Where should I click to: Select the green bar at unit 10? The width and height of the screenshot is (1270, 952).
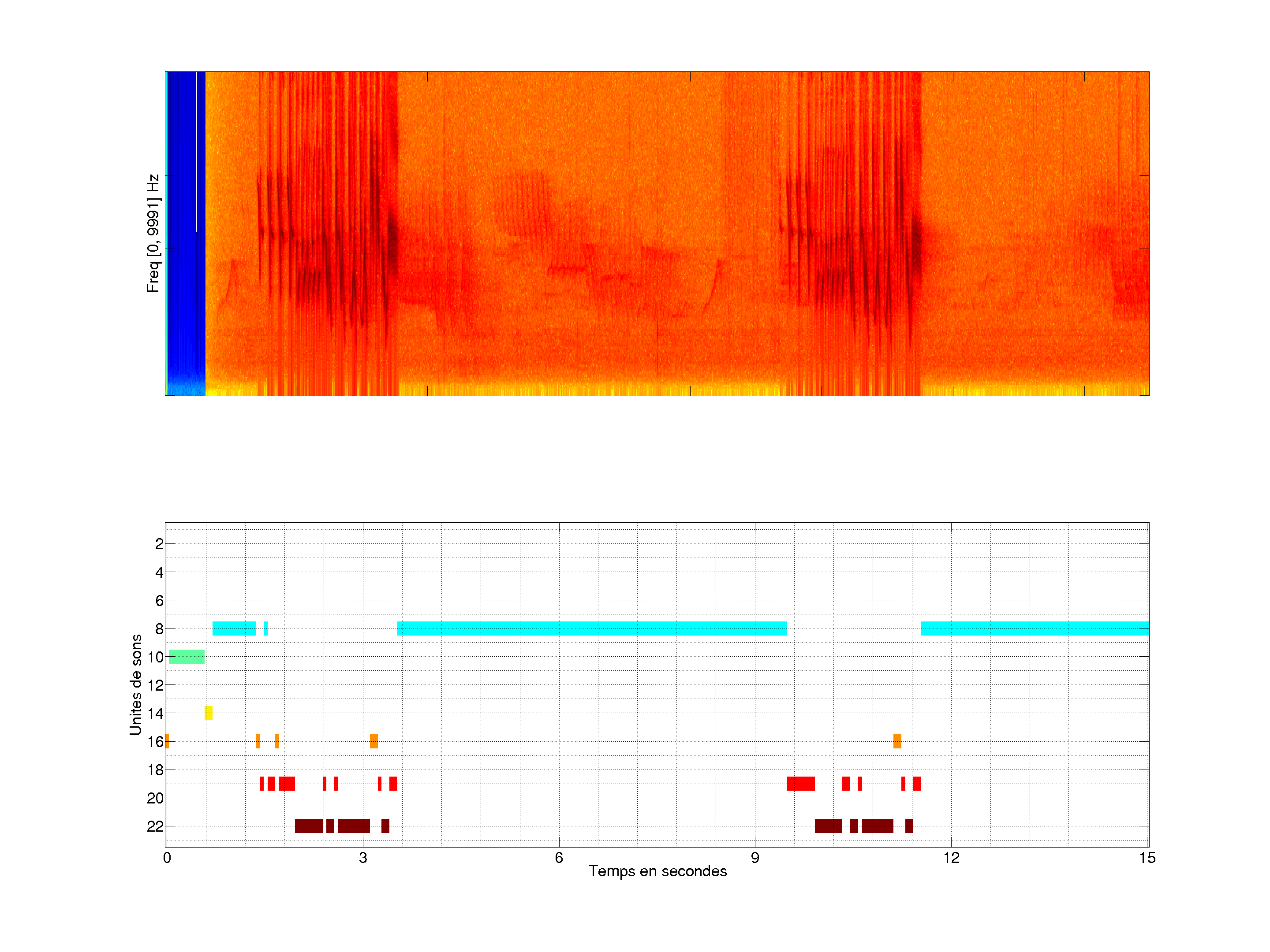[187, 656]
